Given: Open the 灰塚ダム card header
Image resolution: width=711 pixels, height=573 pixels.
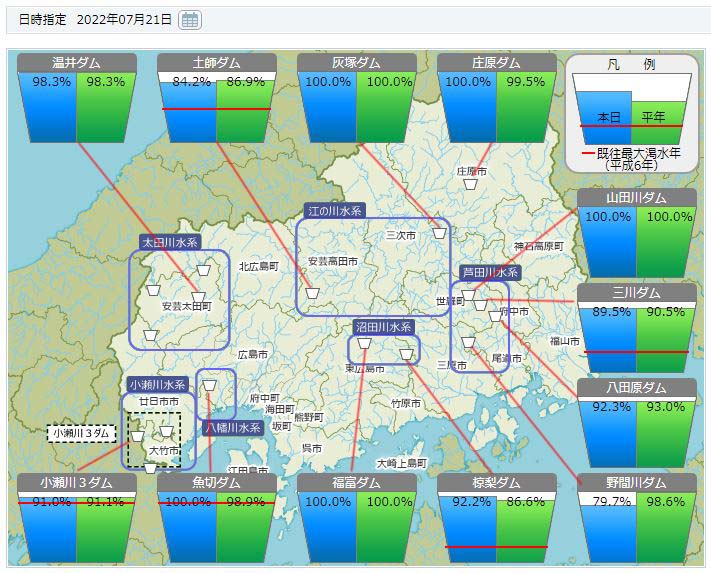Looking at the screenshot, I should click(357, 63).
